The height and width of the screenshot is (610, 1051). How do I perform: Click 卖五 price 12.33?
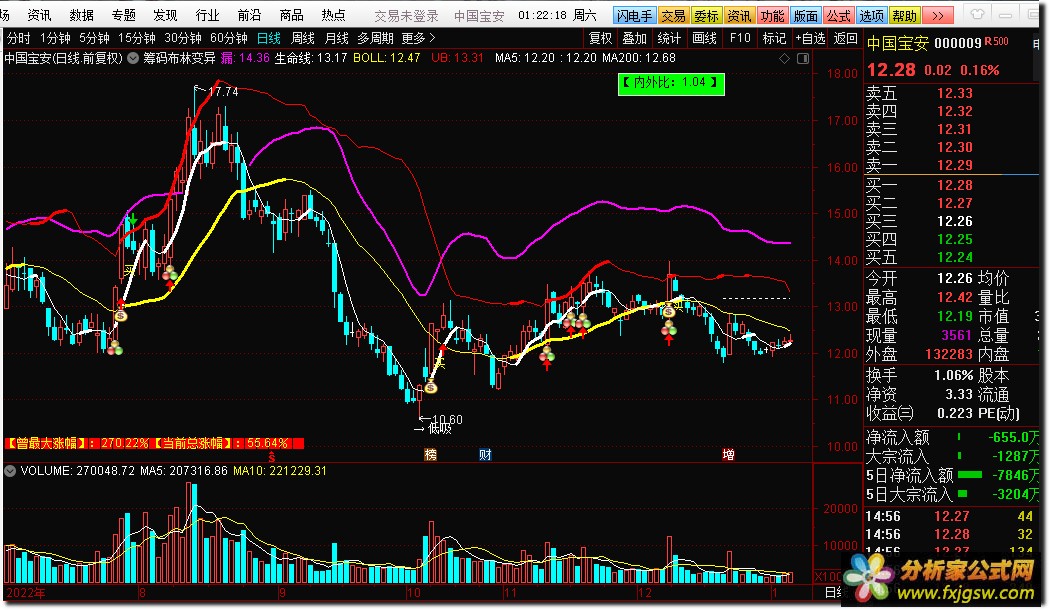pyautogui.click(x=954, y=93)
